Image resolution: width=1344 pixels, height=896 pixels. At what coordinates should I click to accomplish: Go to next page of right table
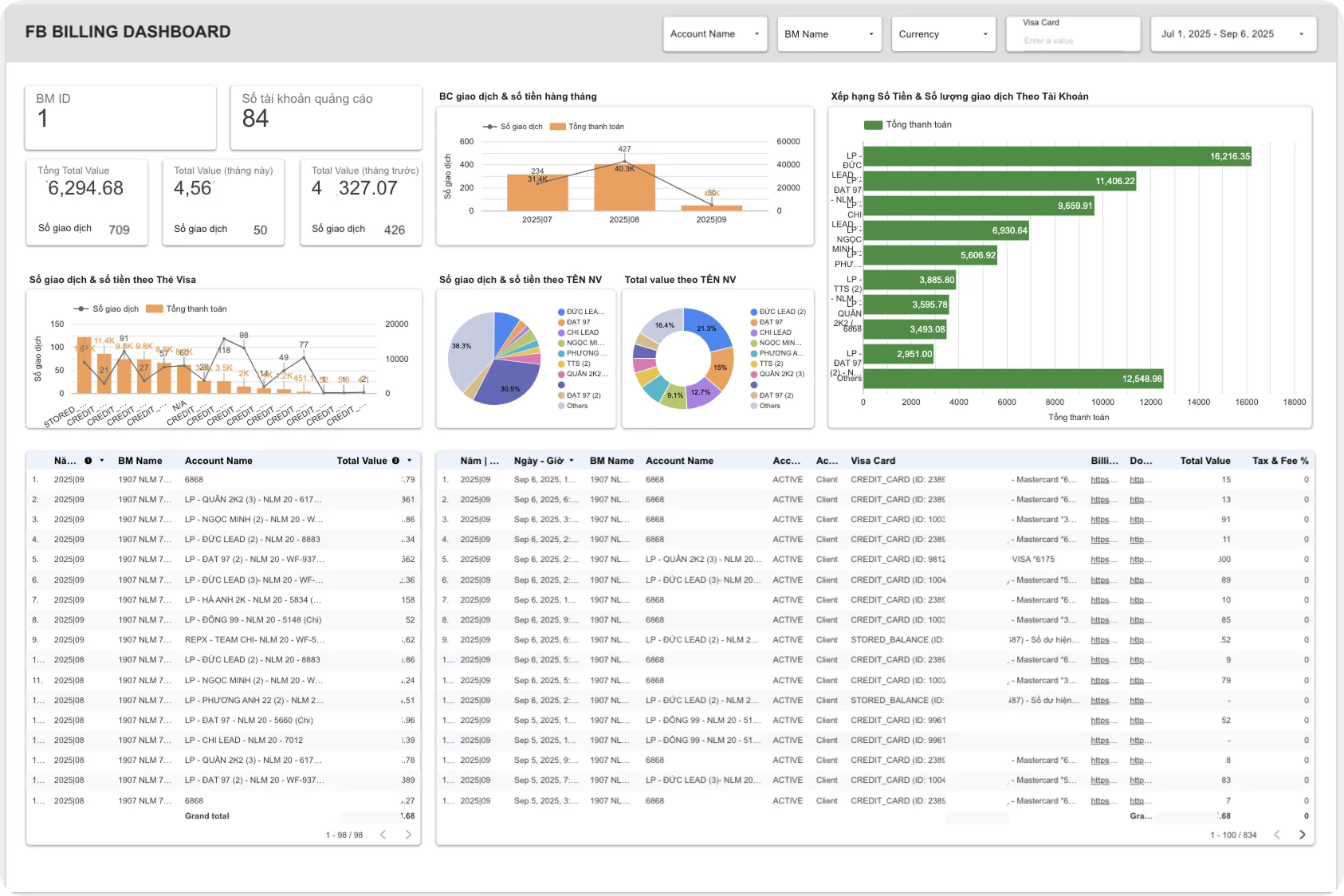[1302, 835]
